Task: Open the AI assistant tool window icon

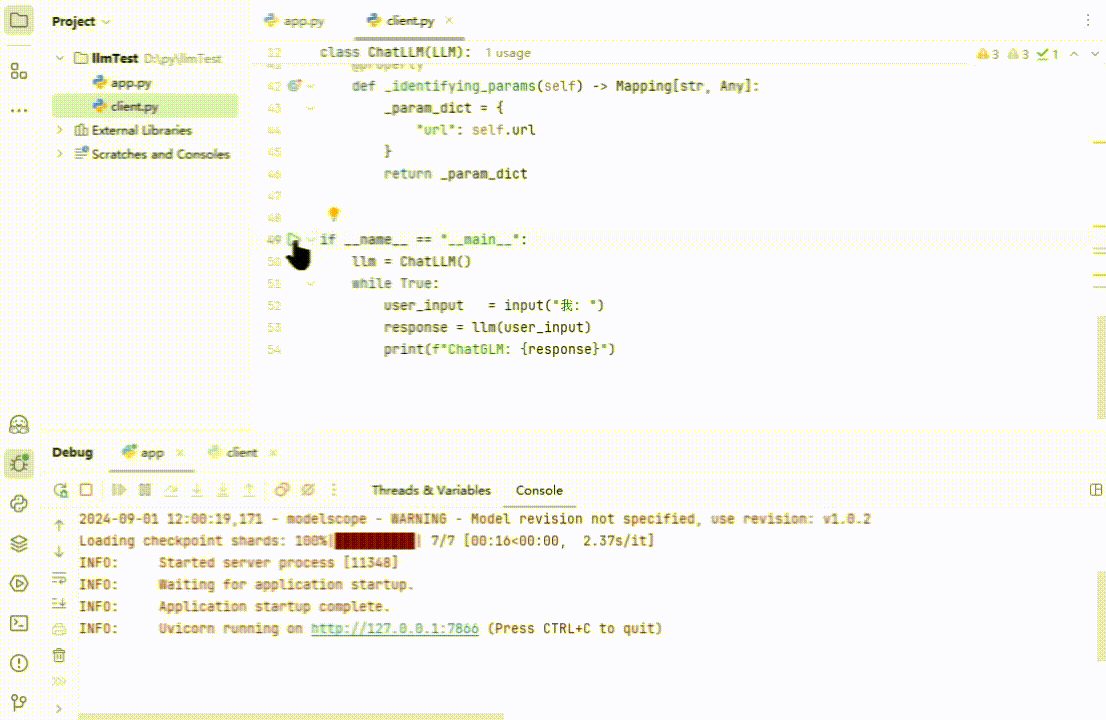Action: 19,425
